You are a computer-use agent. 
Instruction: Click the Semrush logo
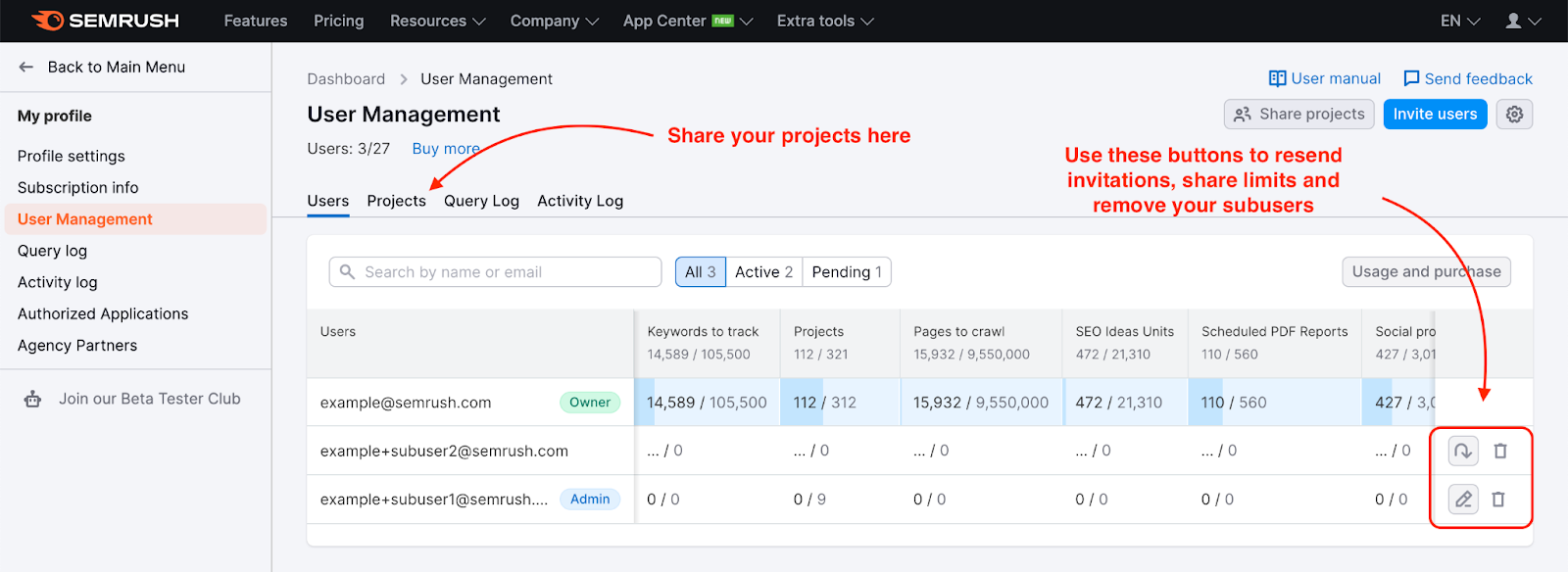point(105,21)
